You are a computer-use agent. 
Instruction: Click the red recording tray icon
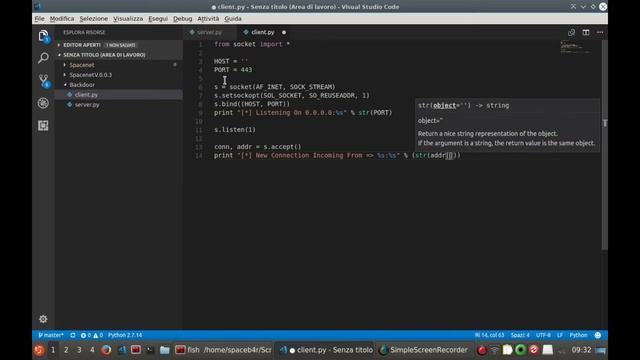tap(482, 350)
